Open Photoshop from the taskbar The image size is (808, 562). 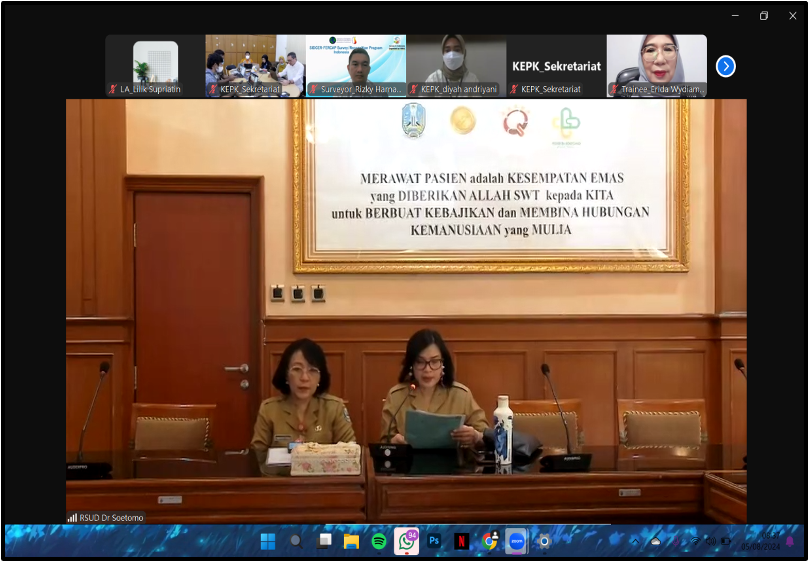pos(434,541)
